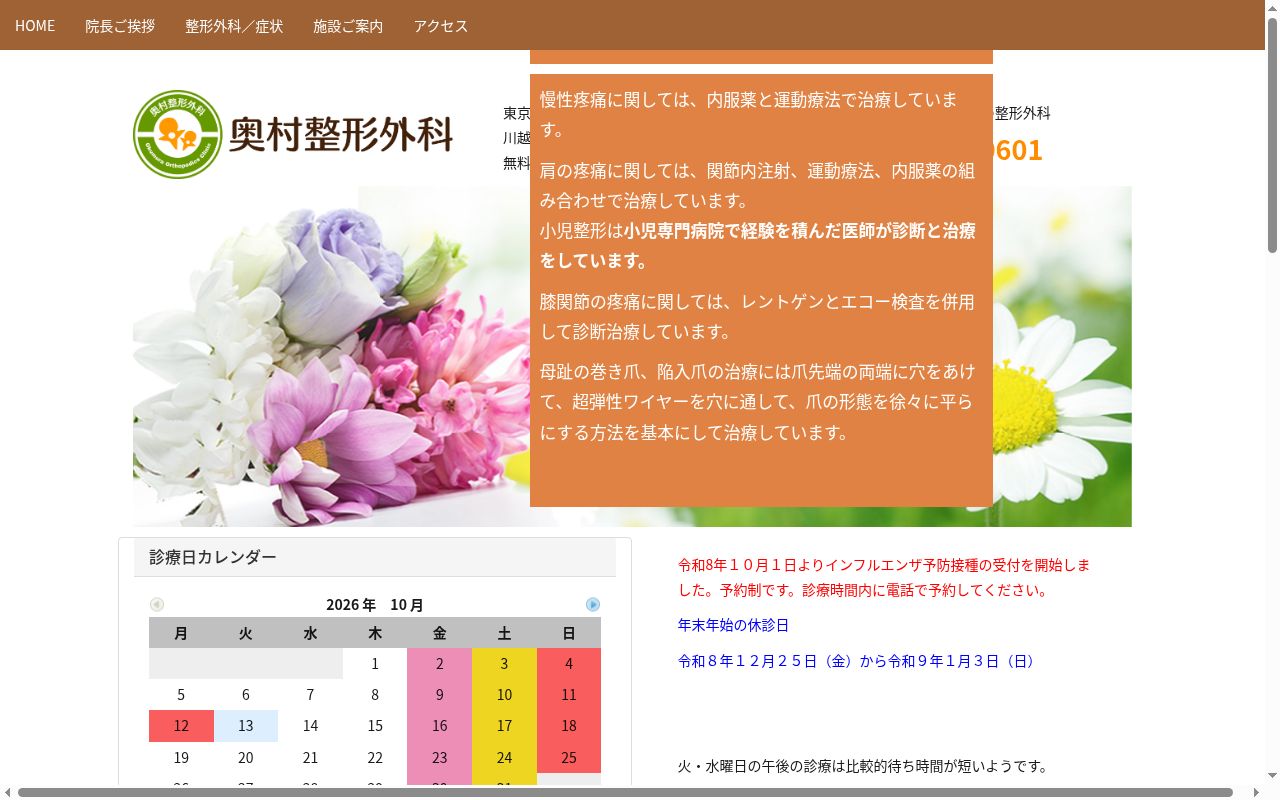
Task: Click calendar date 1 on Thursday
Action: 375,664
